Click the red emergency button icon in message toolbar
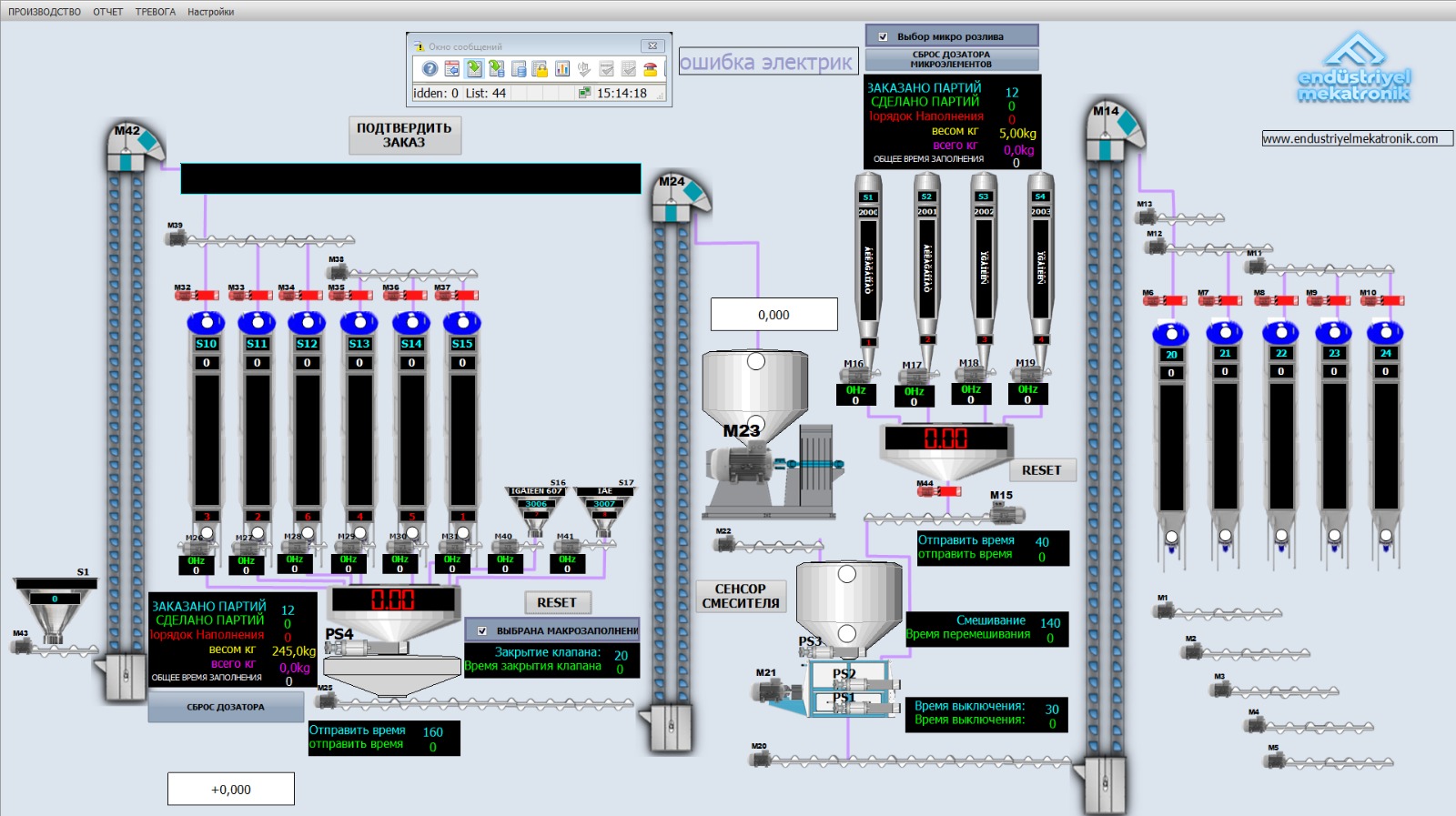1456x816 pixels. tap(650, 69)
